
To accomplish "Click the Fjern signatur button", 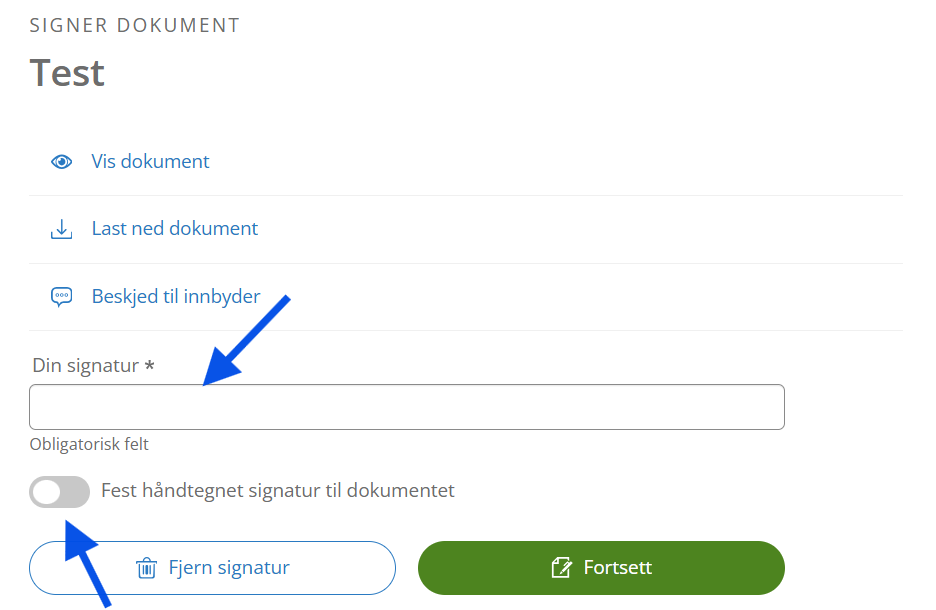I will pos(213,568).
